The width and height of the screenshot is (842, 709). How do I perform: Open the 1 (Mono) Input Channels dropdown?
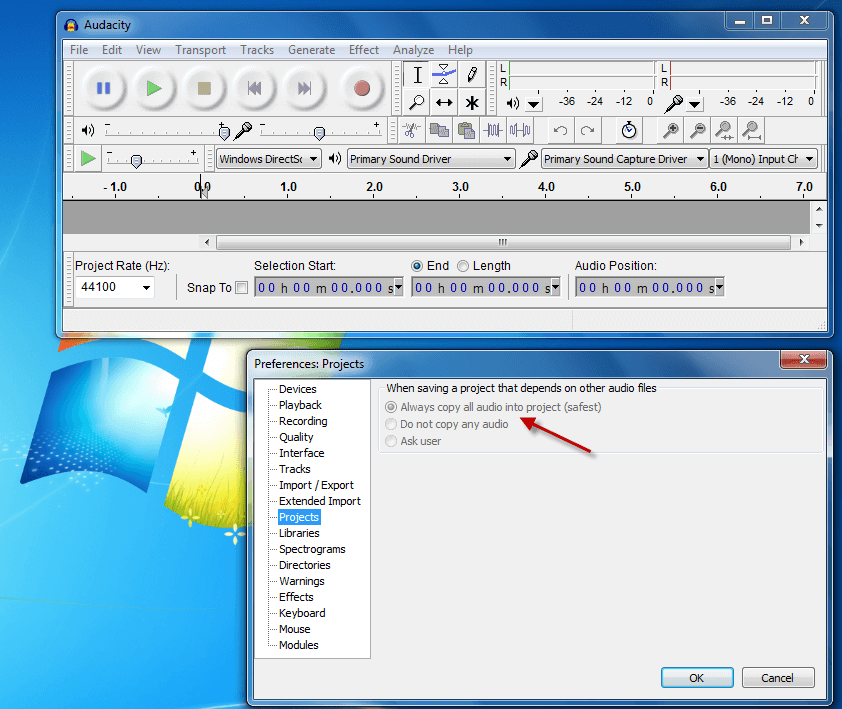point(764,159)
